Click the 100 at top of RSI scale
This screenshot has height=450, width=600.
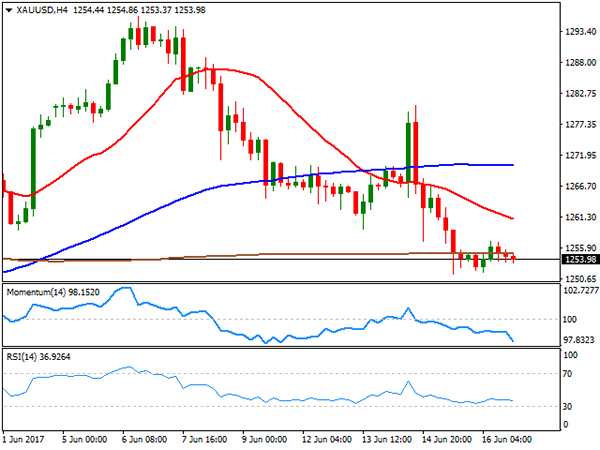571,355
